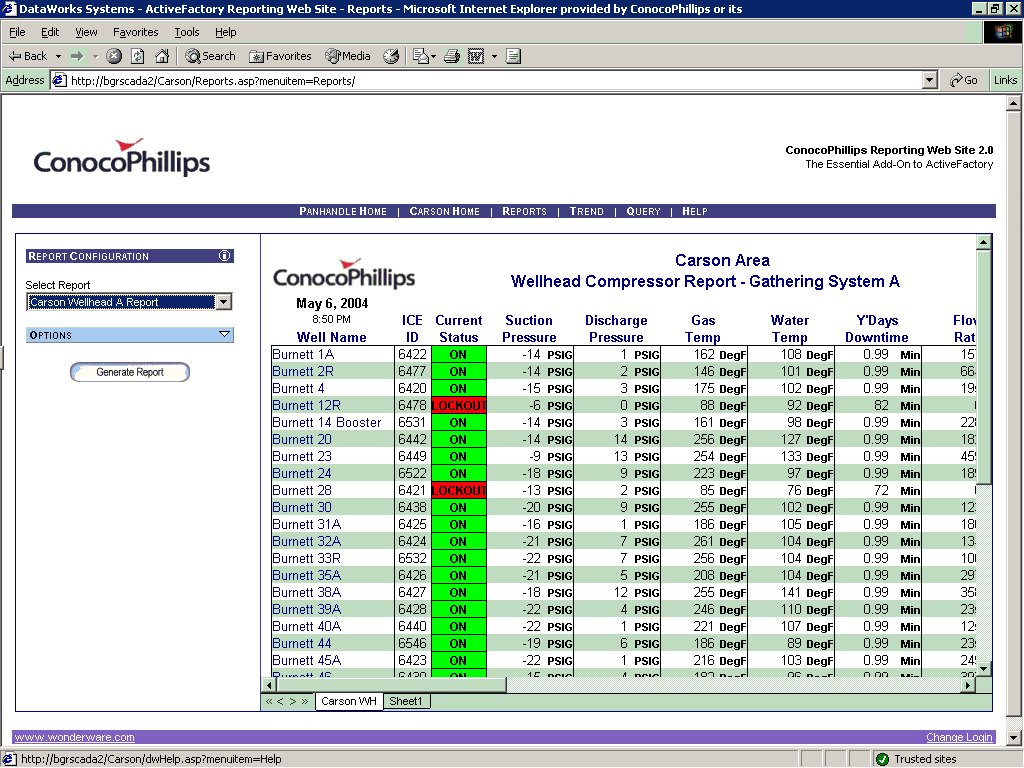
Task: Go to previous sheet with < arrow
Action: click(280, 701)
